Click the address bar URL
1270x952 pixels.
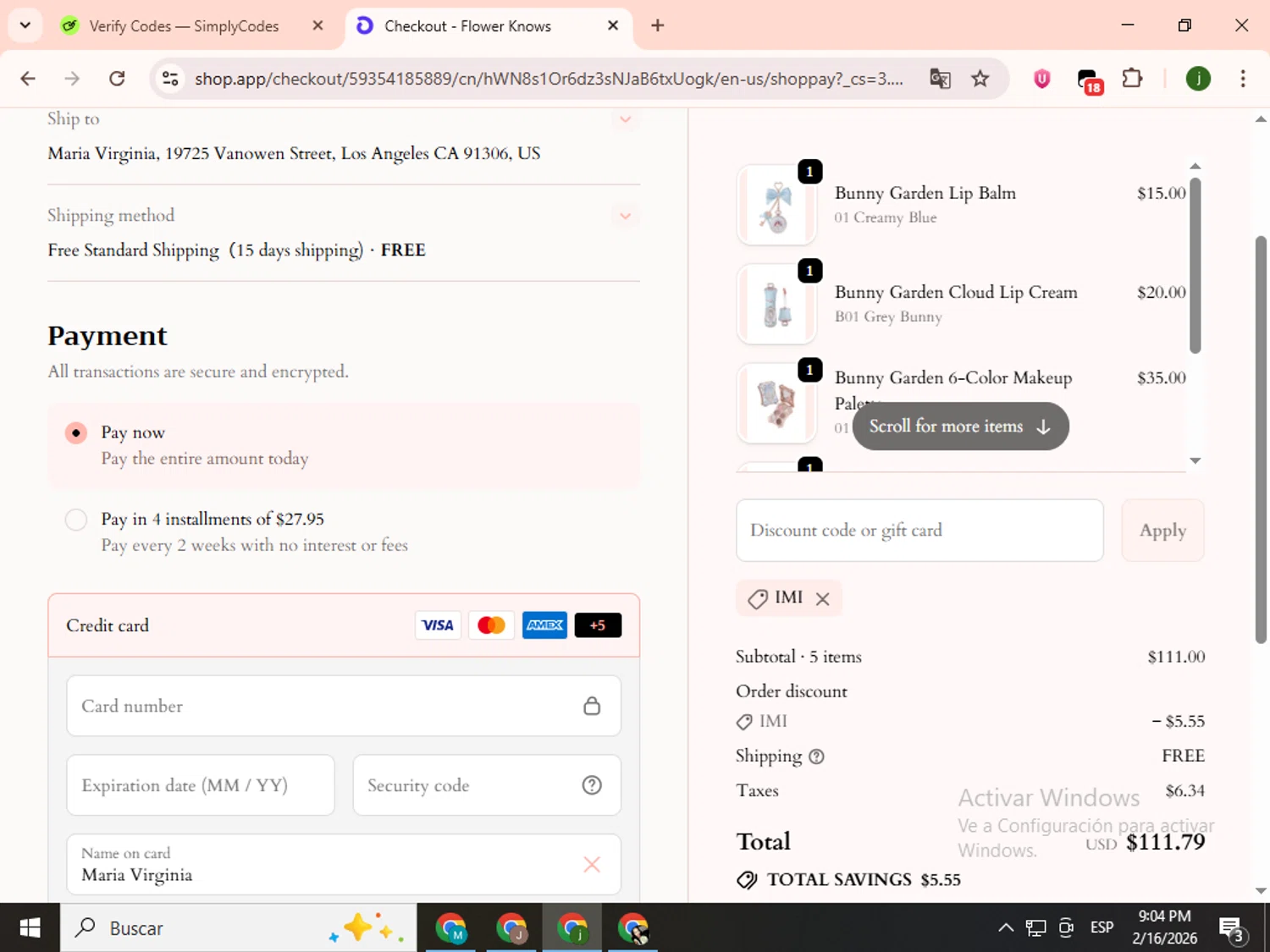click(x=549, y=79)
